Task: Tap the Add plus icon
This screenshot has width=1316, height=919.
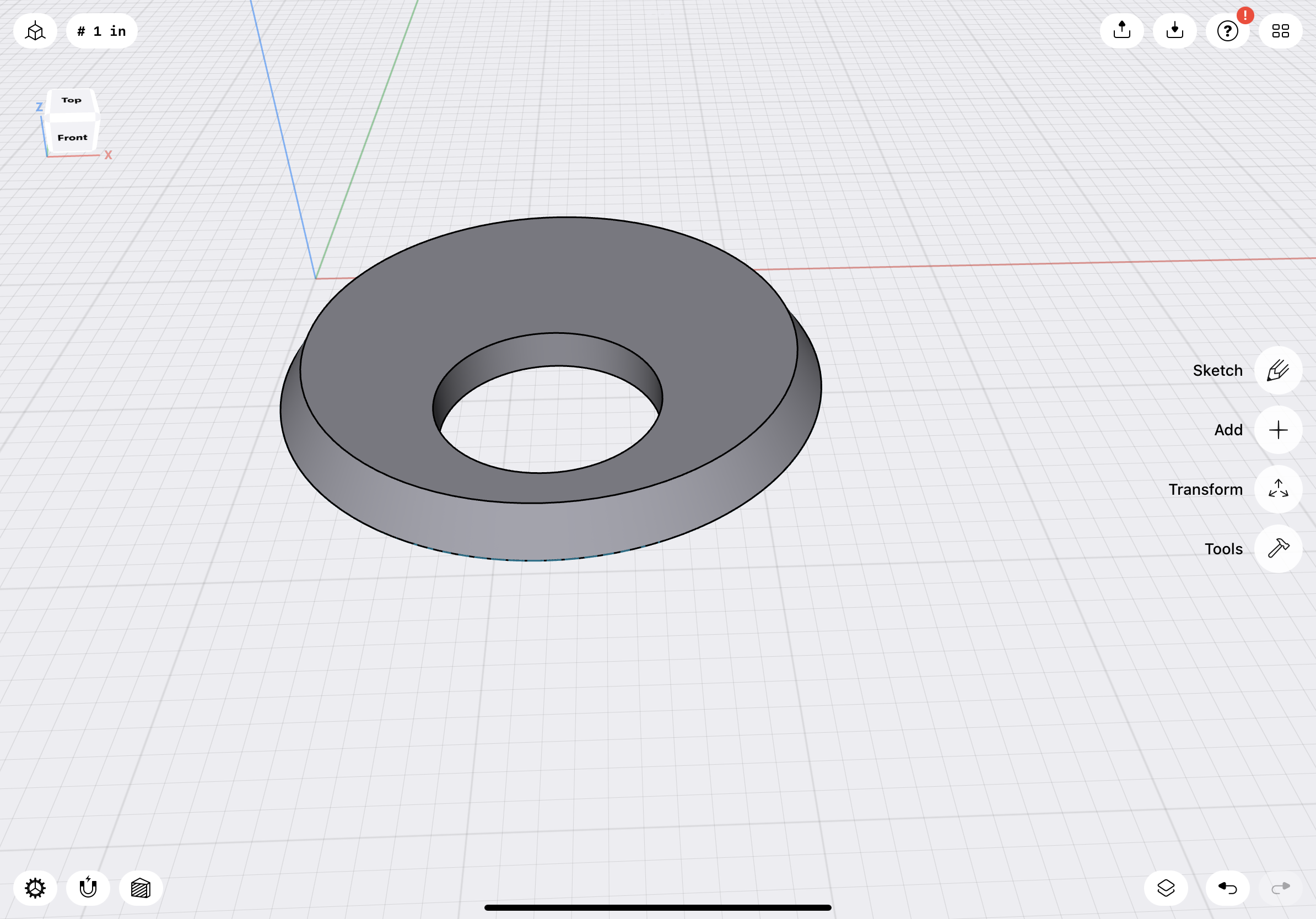Action: click(1278, 430)
